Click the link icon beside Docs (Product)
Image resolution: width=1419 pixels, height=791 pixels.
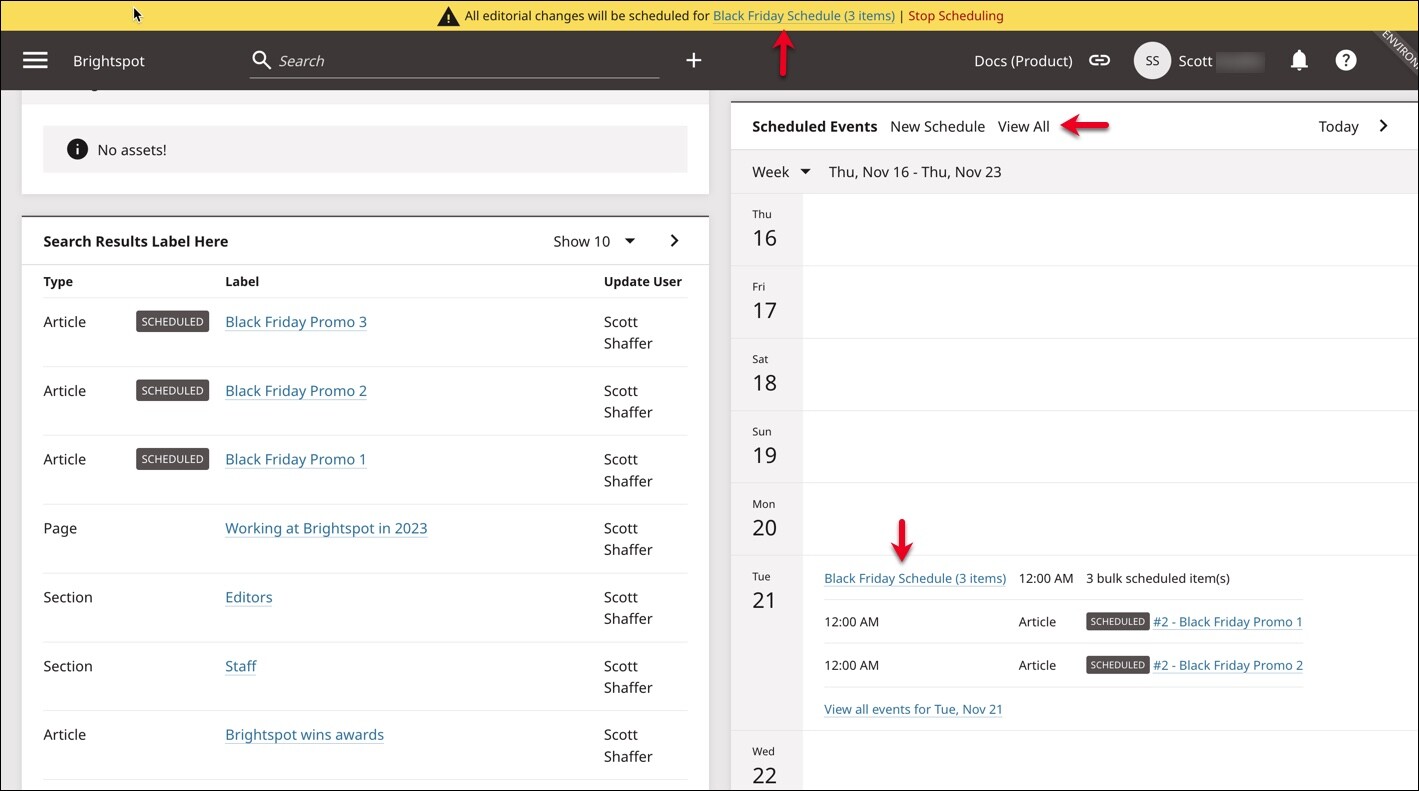1099,61
